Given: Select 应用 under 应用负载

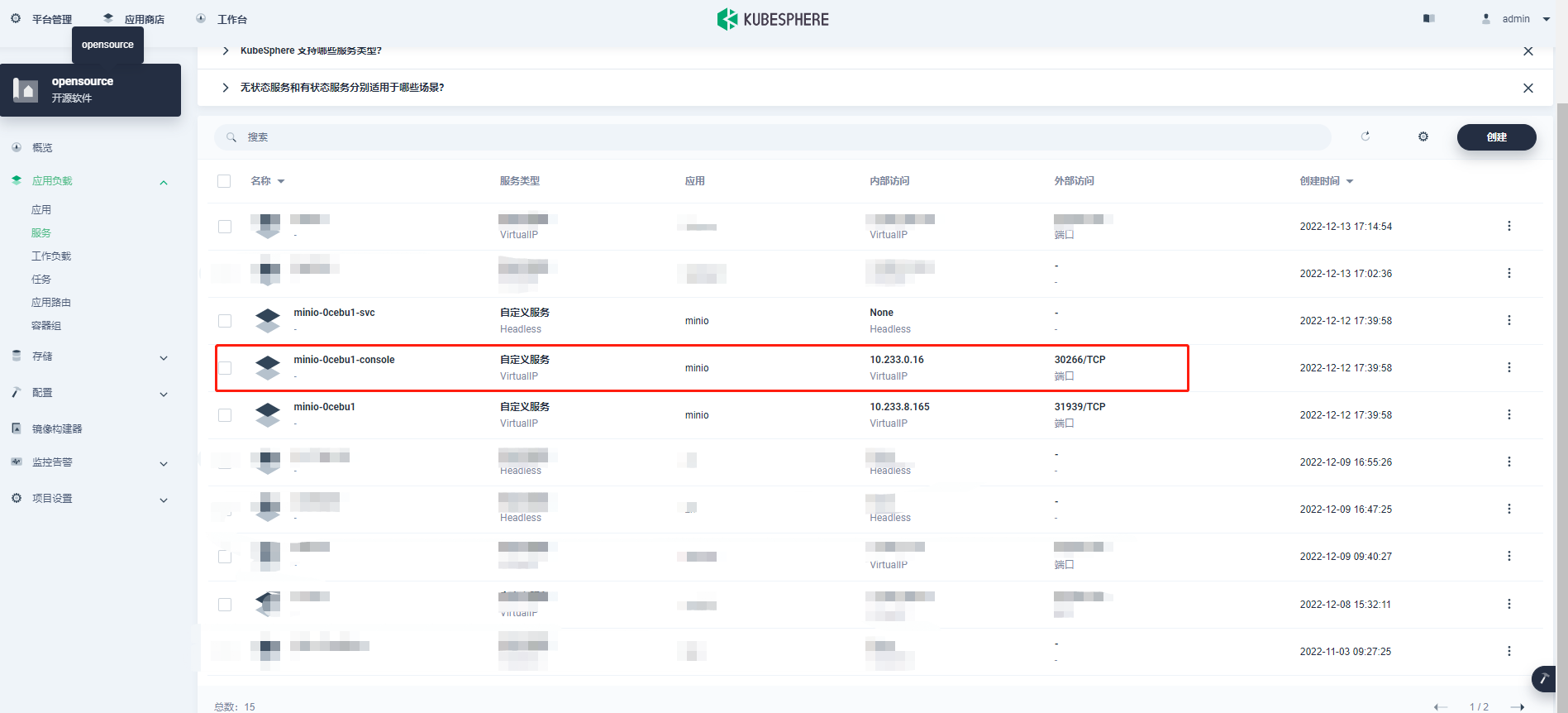Looking at the screenshot, I should [x=41, y=209].
